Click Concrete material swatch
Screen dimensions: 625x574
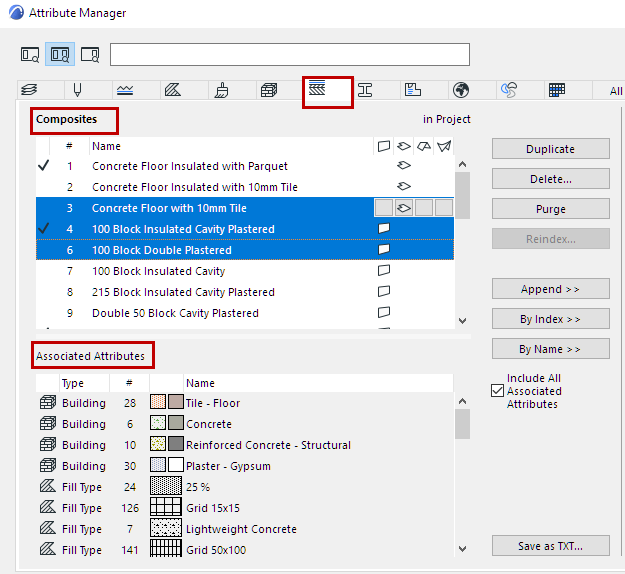[x=167, y=423]
